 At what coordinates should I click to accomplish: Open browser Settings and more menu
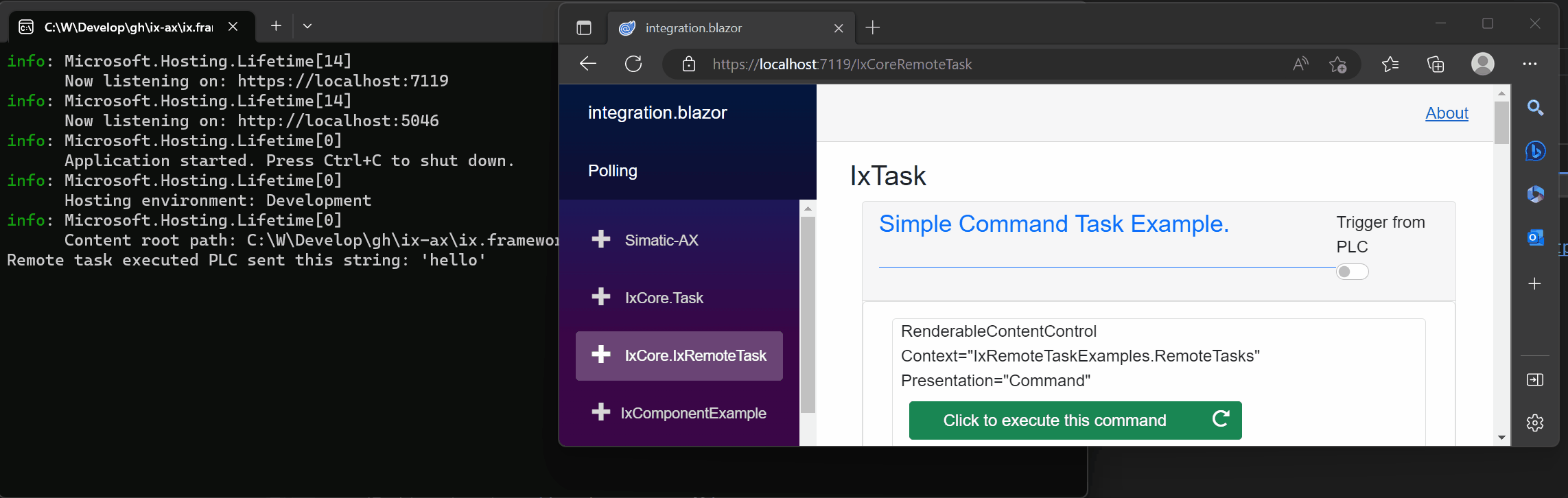(1530, 64)
